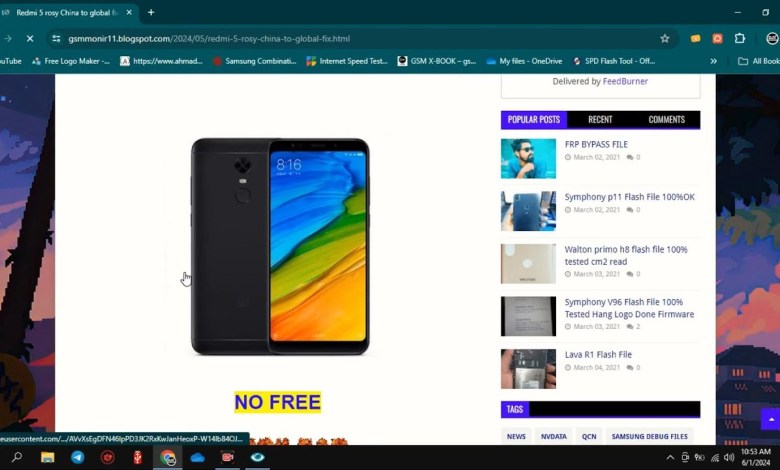Switch to the Recent tab
The image size is (780, 470).
tap(600, 119)
